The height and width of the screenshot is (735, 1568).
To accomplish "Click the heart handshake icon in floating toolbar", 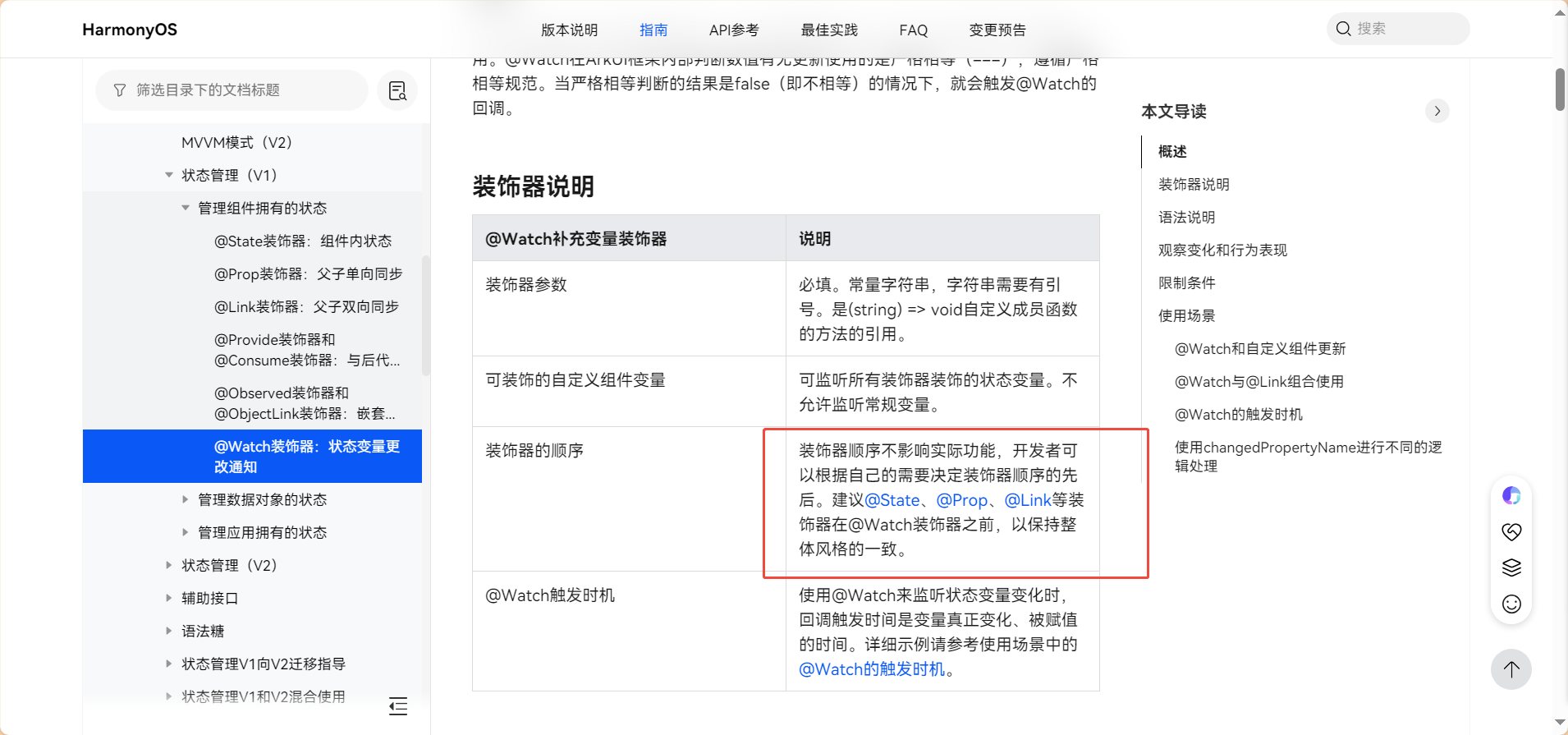I will [1511, 531].
